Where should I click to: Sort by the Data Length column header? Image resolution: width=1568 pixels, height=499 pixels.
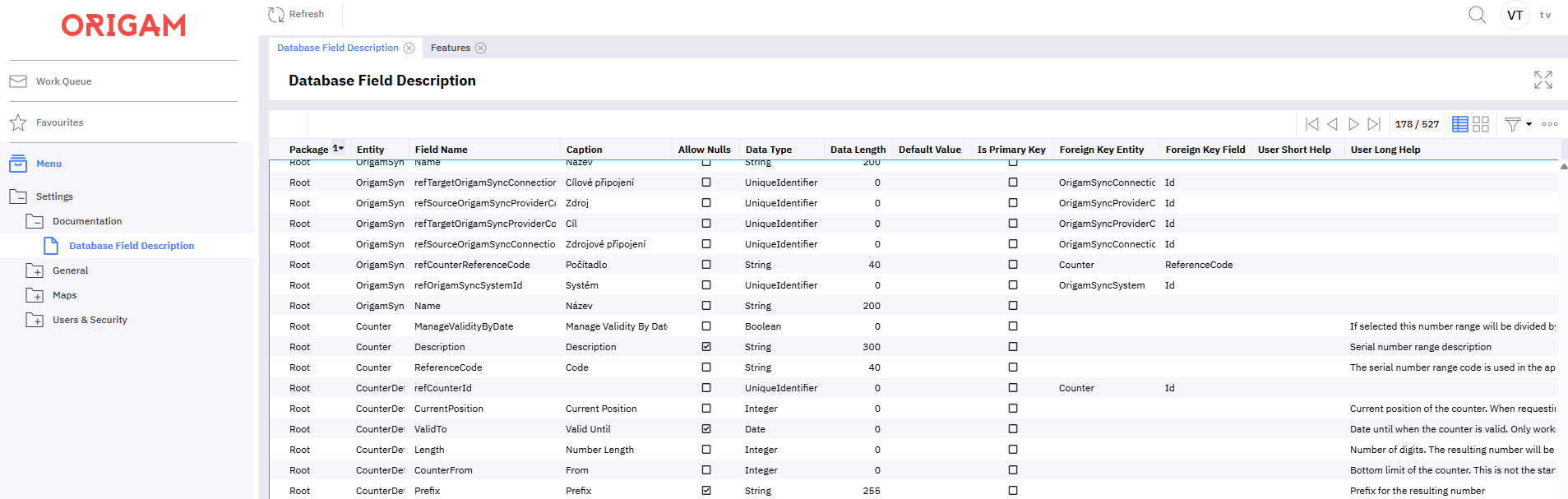[858, 150]
